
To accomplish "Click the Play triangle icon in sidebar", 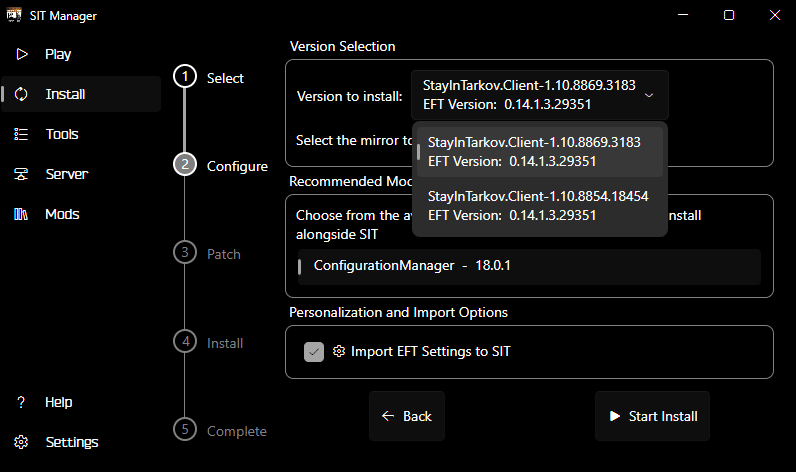I will 22,54.
